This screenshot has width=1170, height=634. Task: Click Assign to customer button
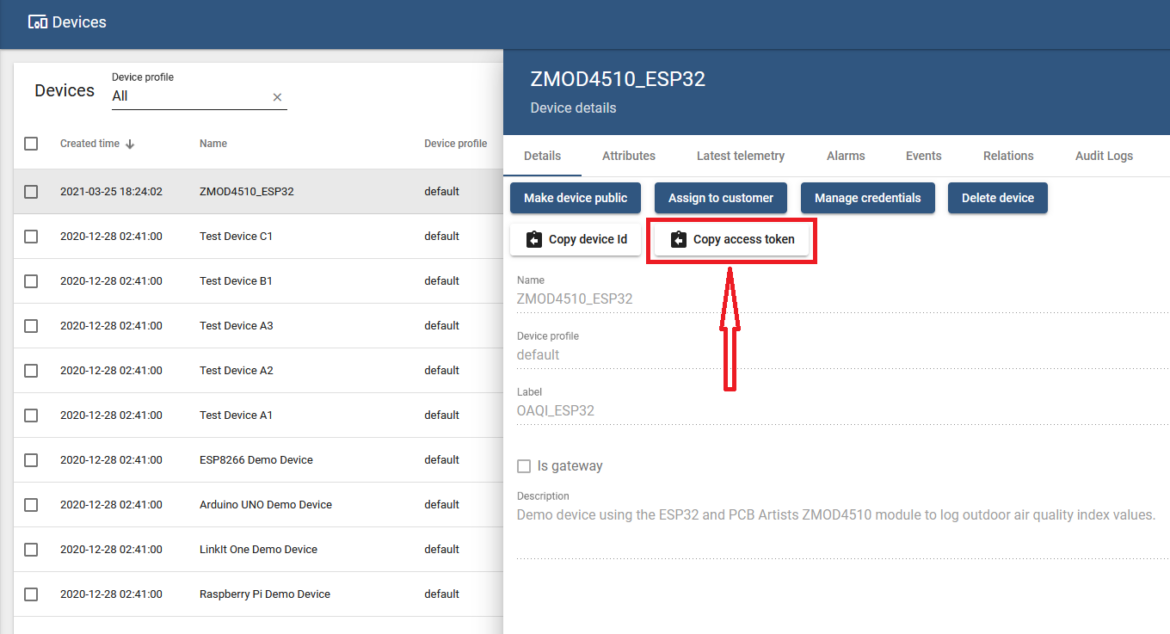pyautogui.click(x=720, y=198)
